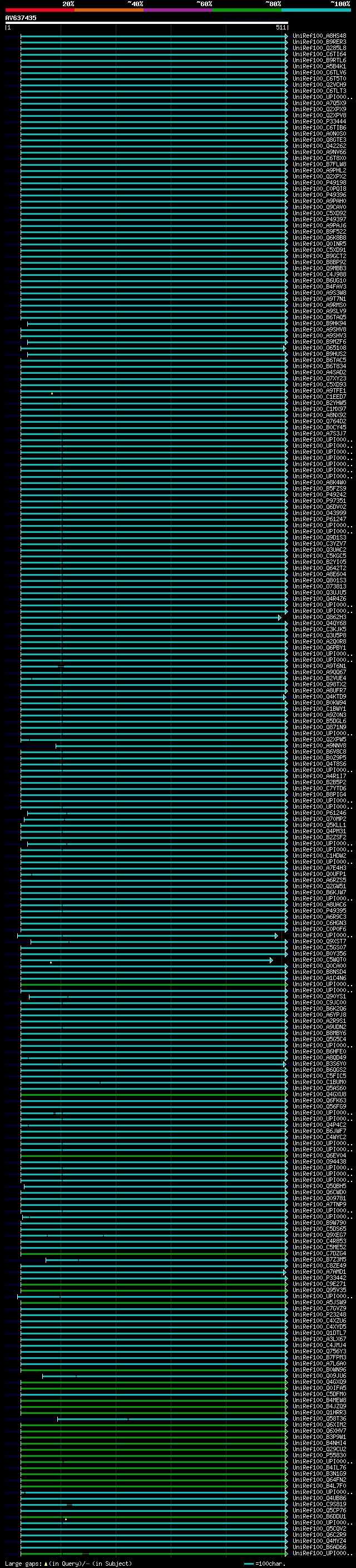Select the UniRef100_P61247 hit label
The image size is (356, 1568).
pos(319,519)
